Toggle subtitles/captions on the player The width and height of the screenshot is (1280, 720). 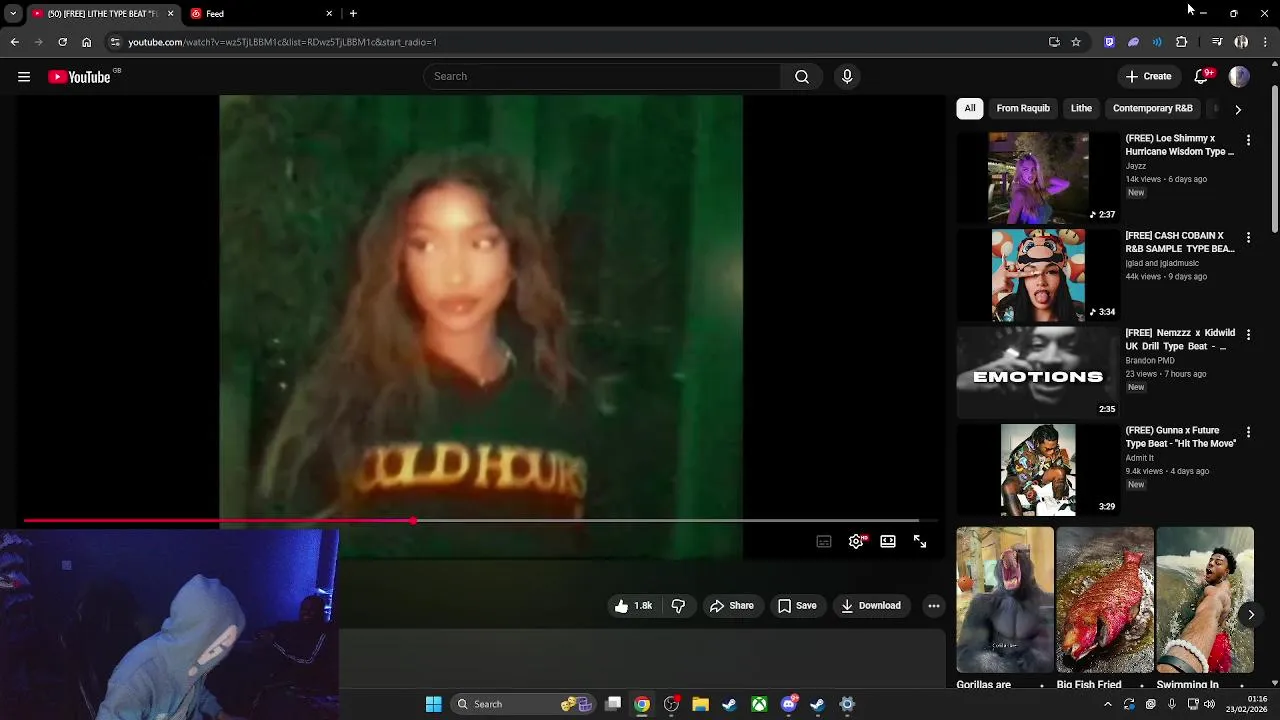[x=824, y=541]
